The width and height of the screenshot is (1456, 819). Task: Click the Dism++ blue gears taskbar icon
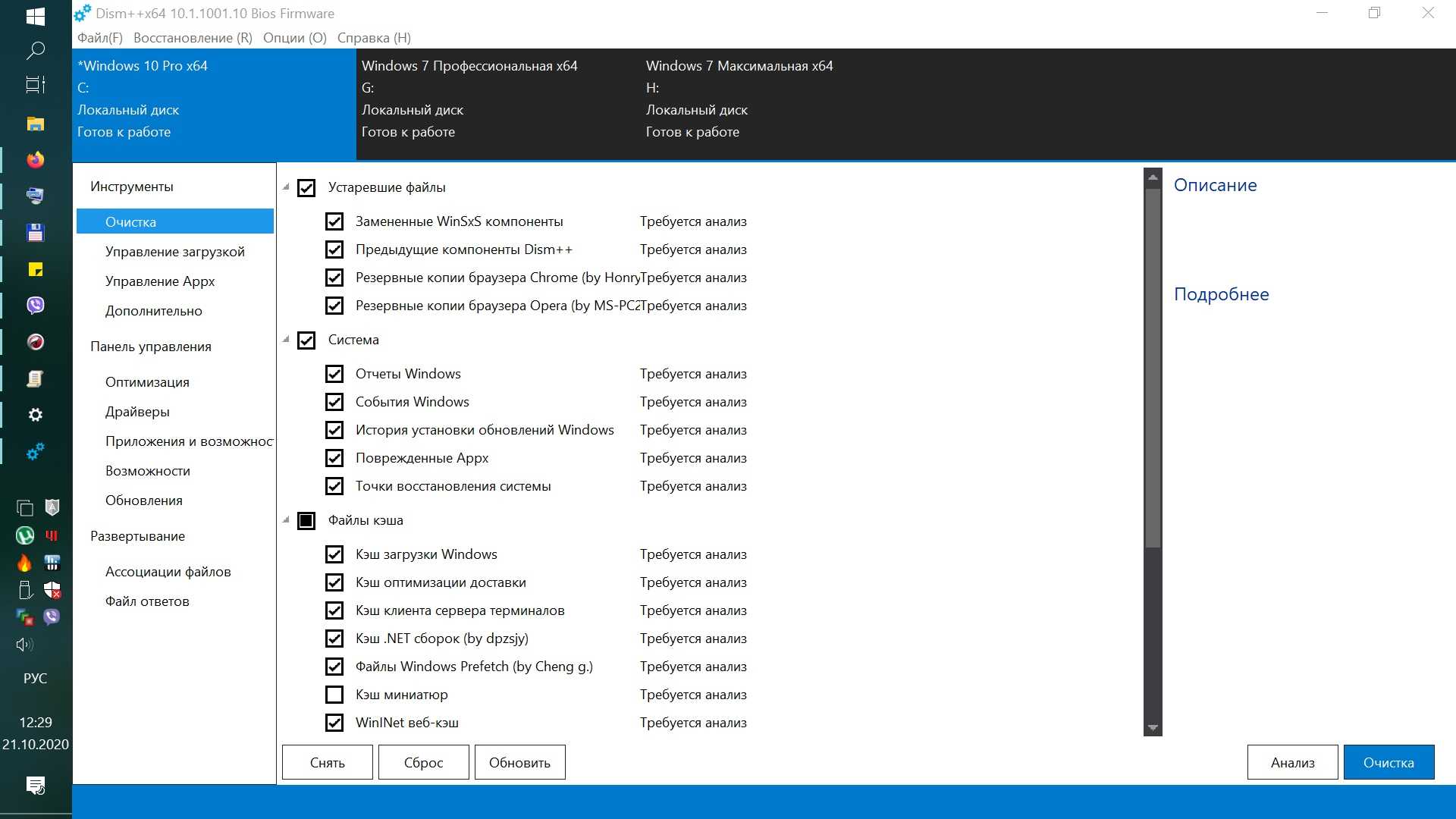[x=35, y=452]
